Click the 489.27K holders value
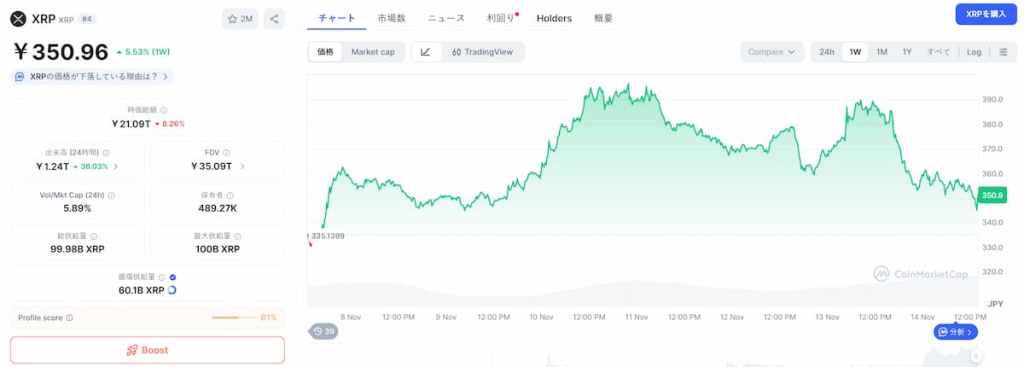Screen dimensions: 1024x367 [x=217, y=208]
